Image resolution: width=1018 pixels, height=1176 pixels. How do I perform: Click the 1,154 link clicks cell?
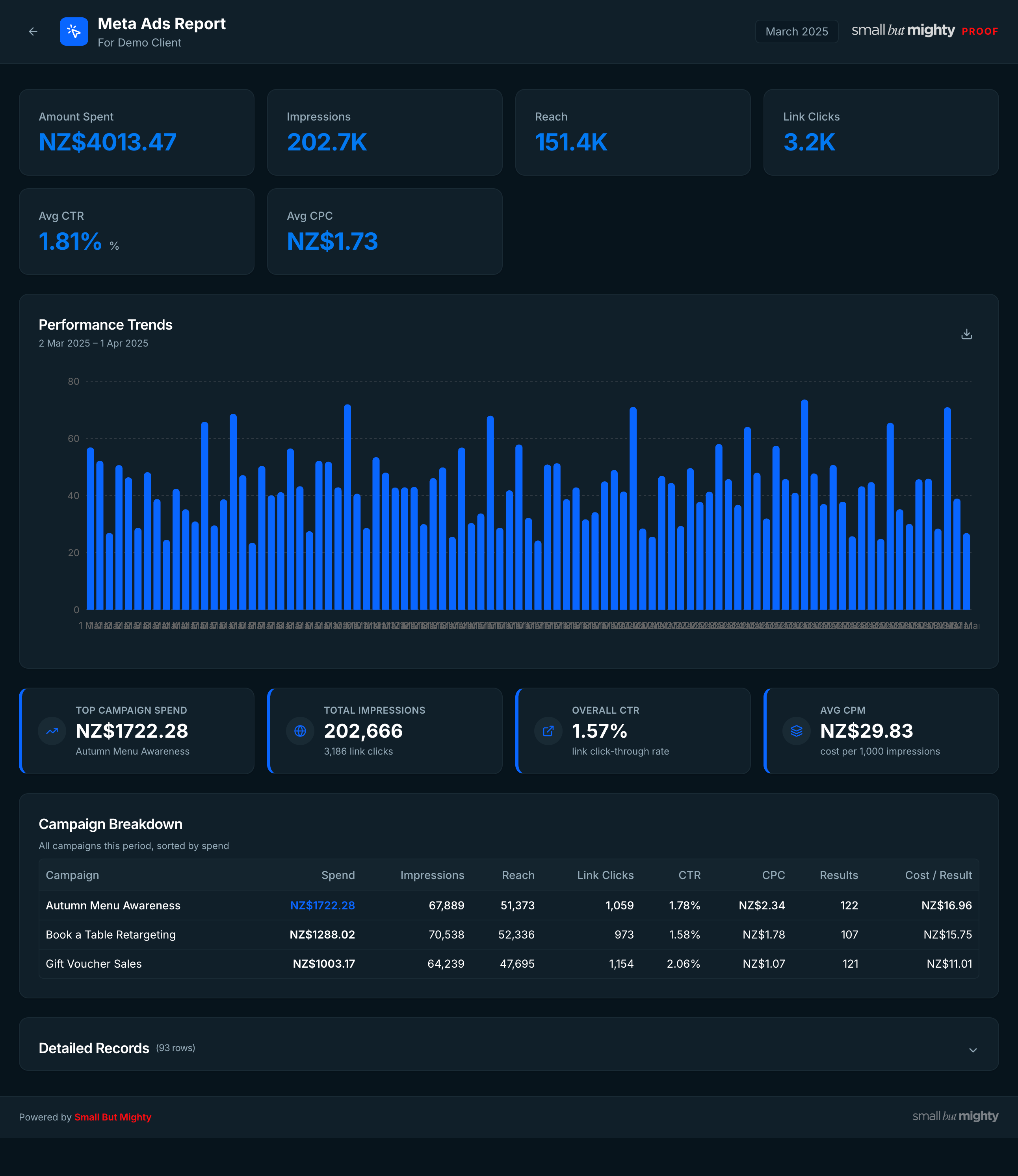[621, 963]
